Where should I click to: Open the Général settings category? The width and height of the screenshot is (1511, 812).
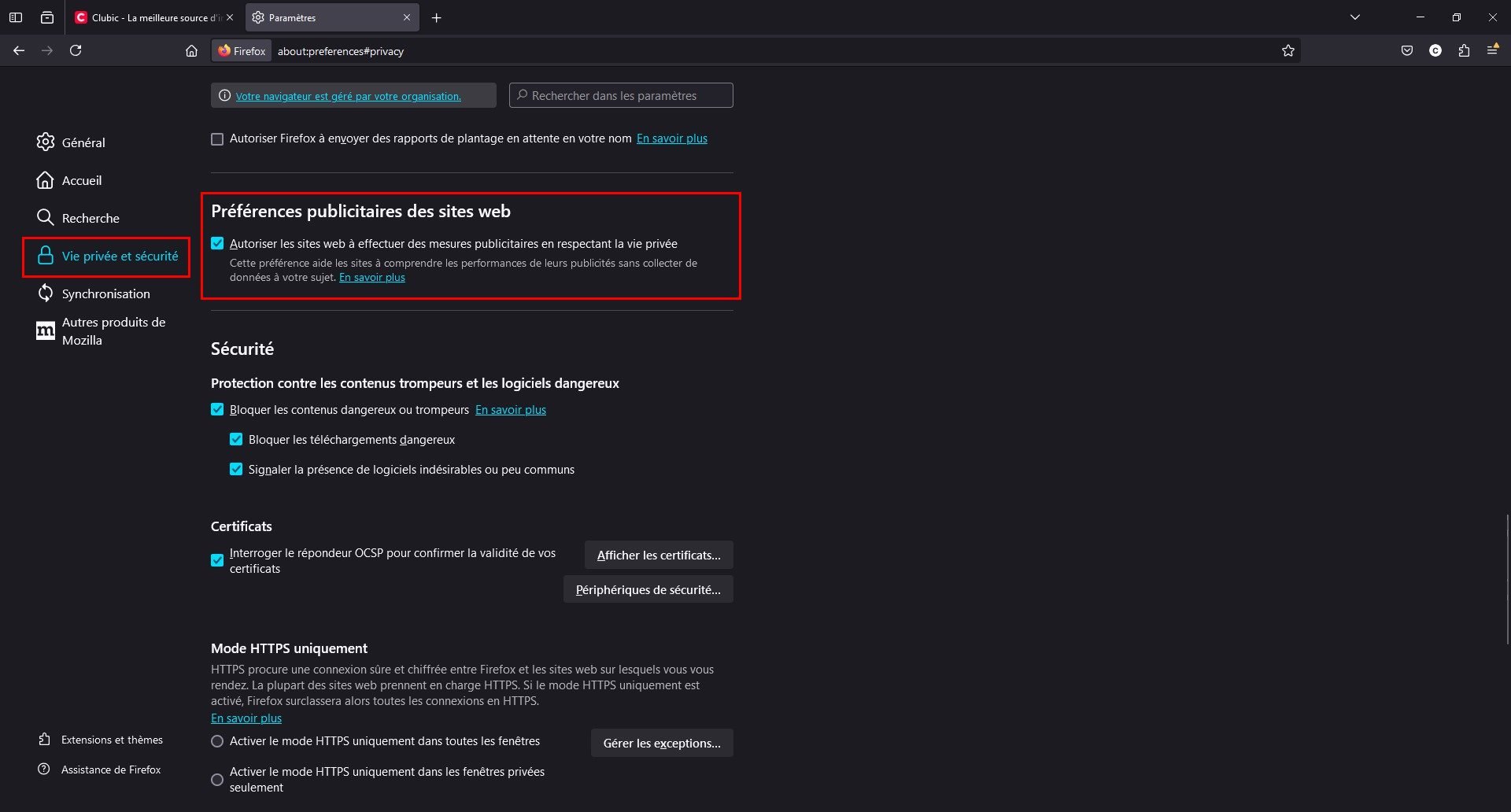tap(83, 142)
